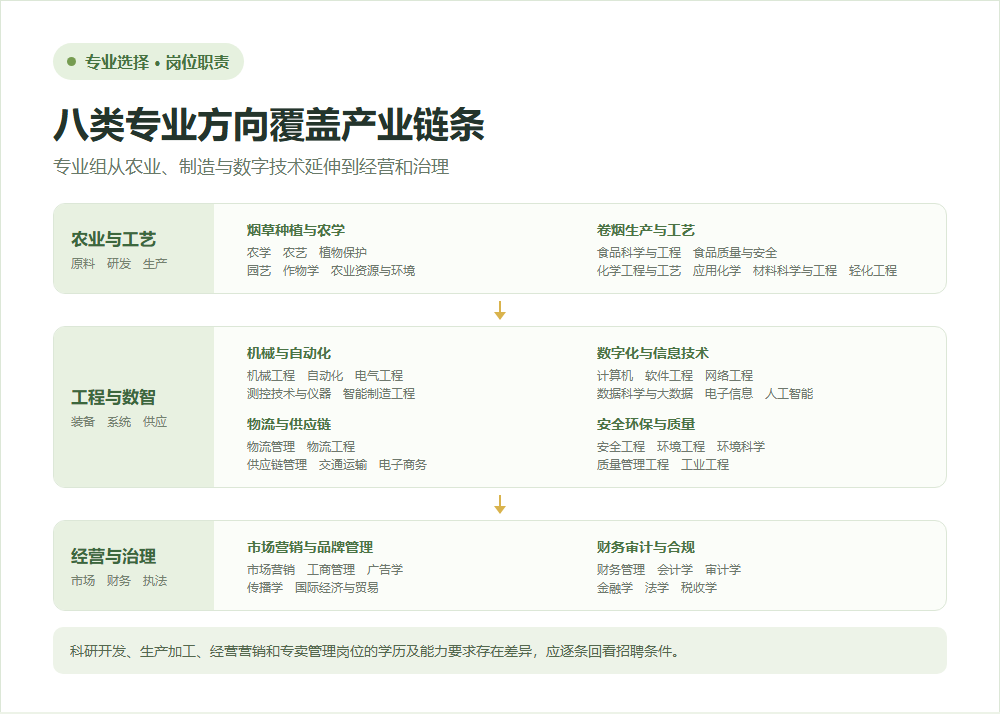Select the 卷烟生产与工艺 group heading

pyautogui.click(x=646, y=230)
